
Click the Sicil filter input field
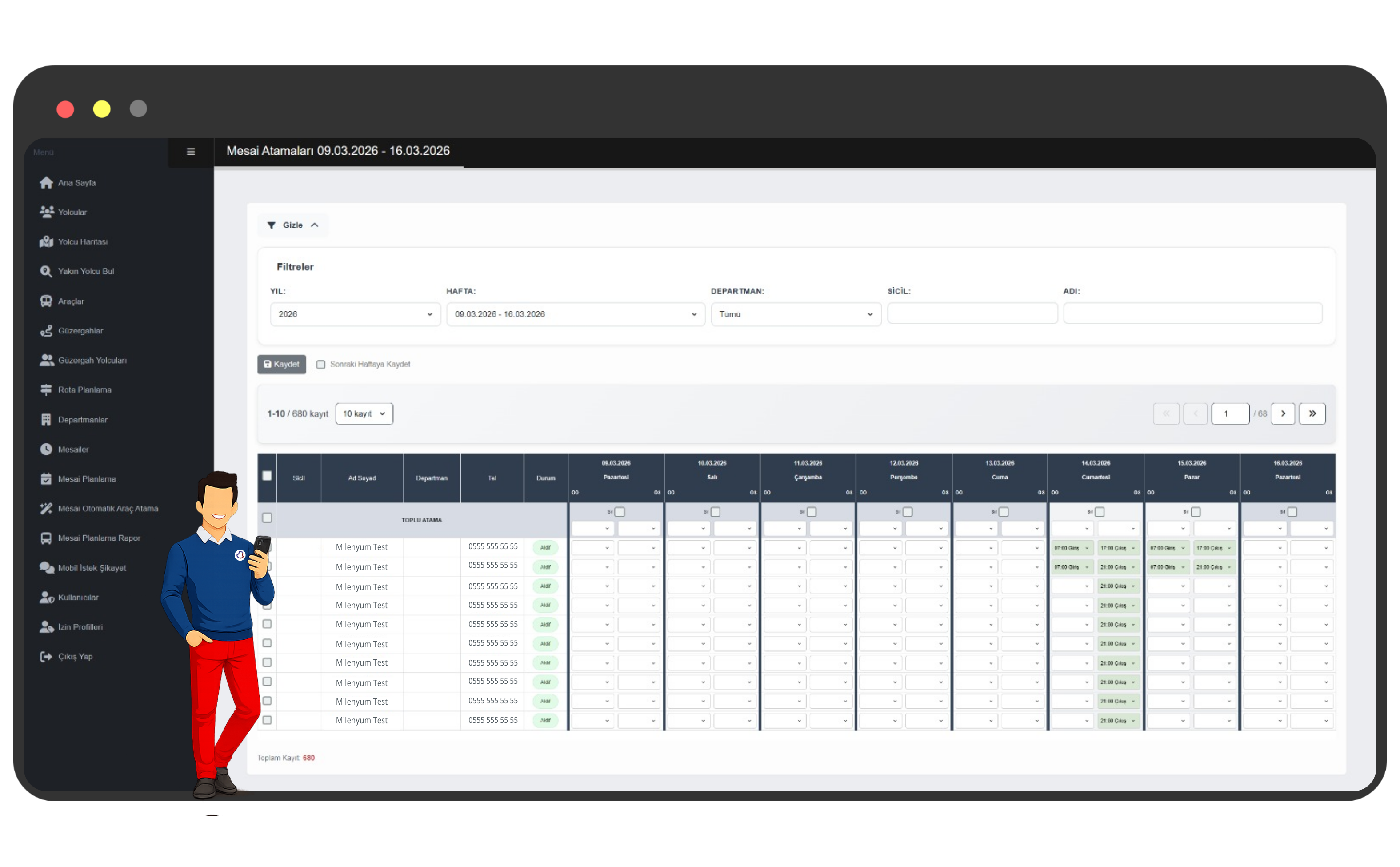tap(972, 314)
